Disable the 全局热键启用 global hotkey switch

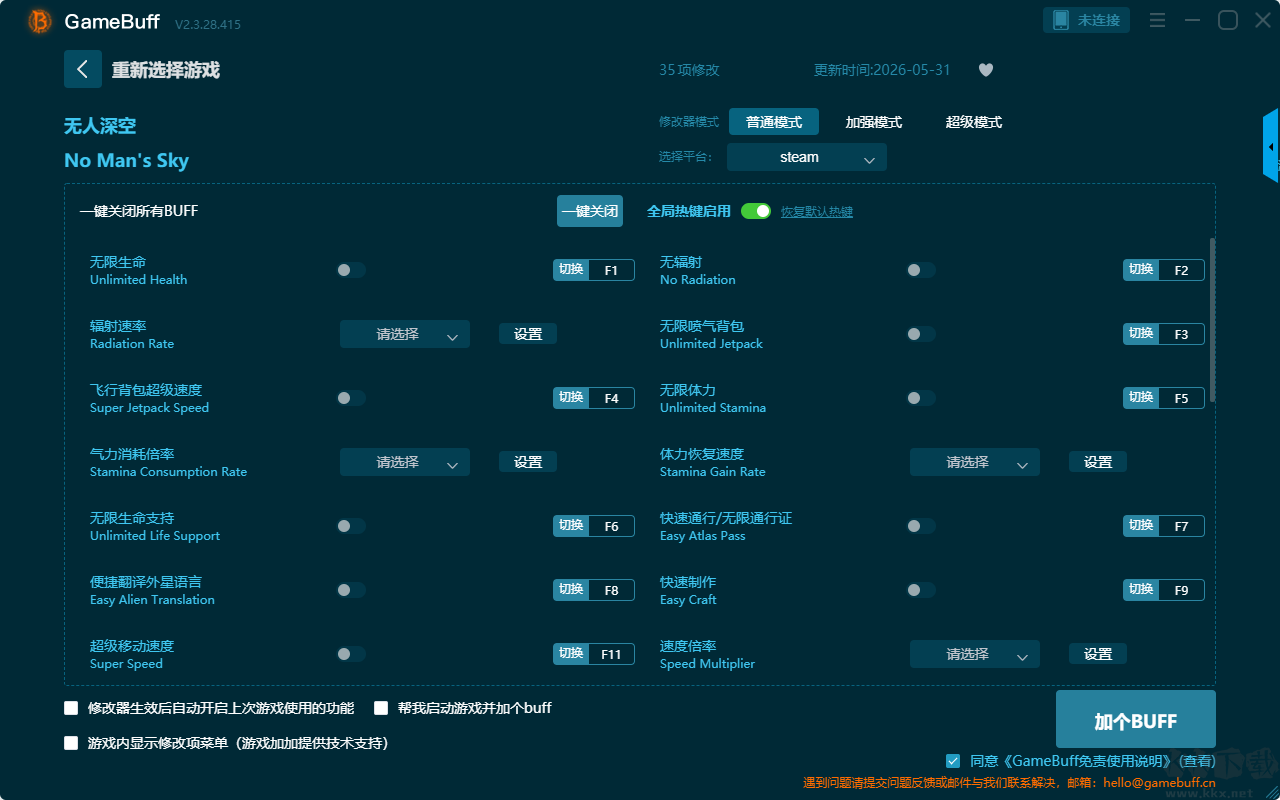pos(756,211)
